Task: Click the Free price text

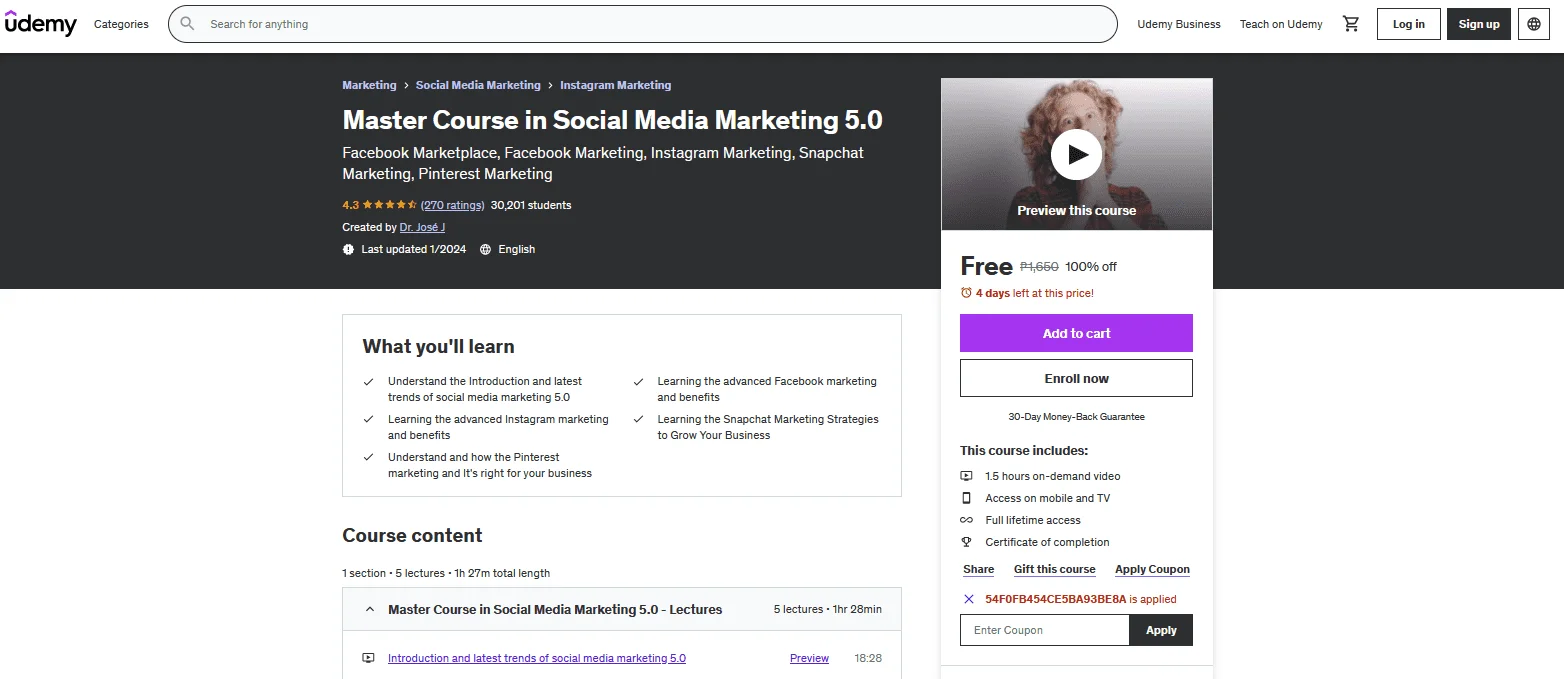Action: tap(986, 266)
